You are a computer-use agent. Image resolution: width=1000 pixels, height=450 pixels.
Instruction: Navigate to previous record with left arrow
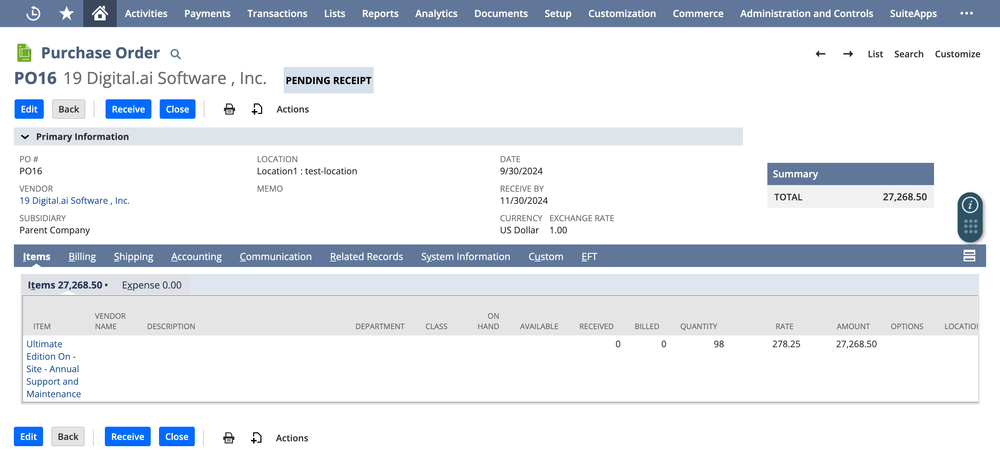[x=820, y=54]
